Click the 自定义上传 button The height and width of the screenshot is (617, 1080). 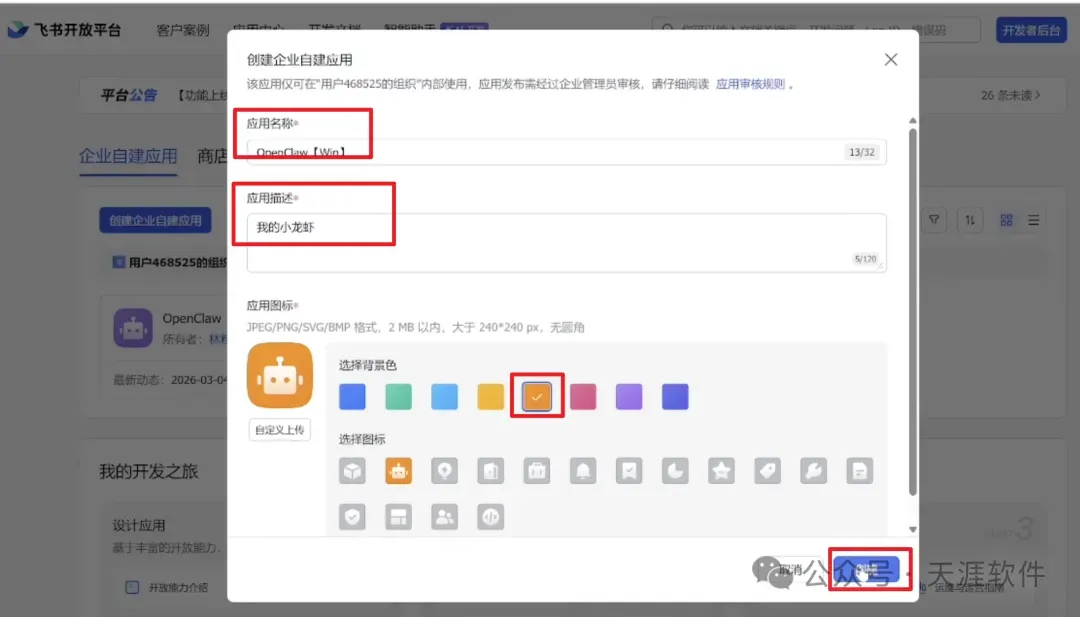280,430
